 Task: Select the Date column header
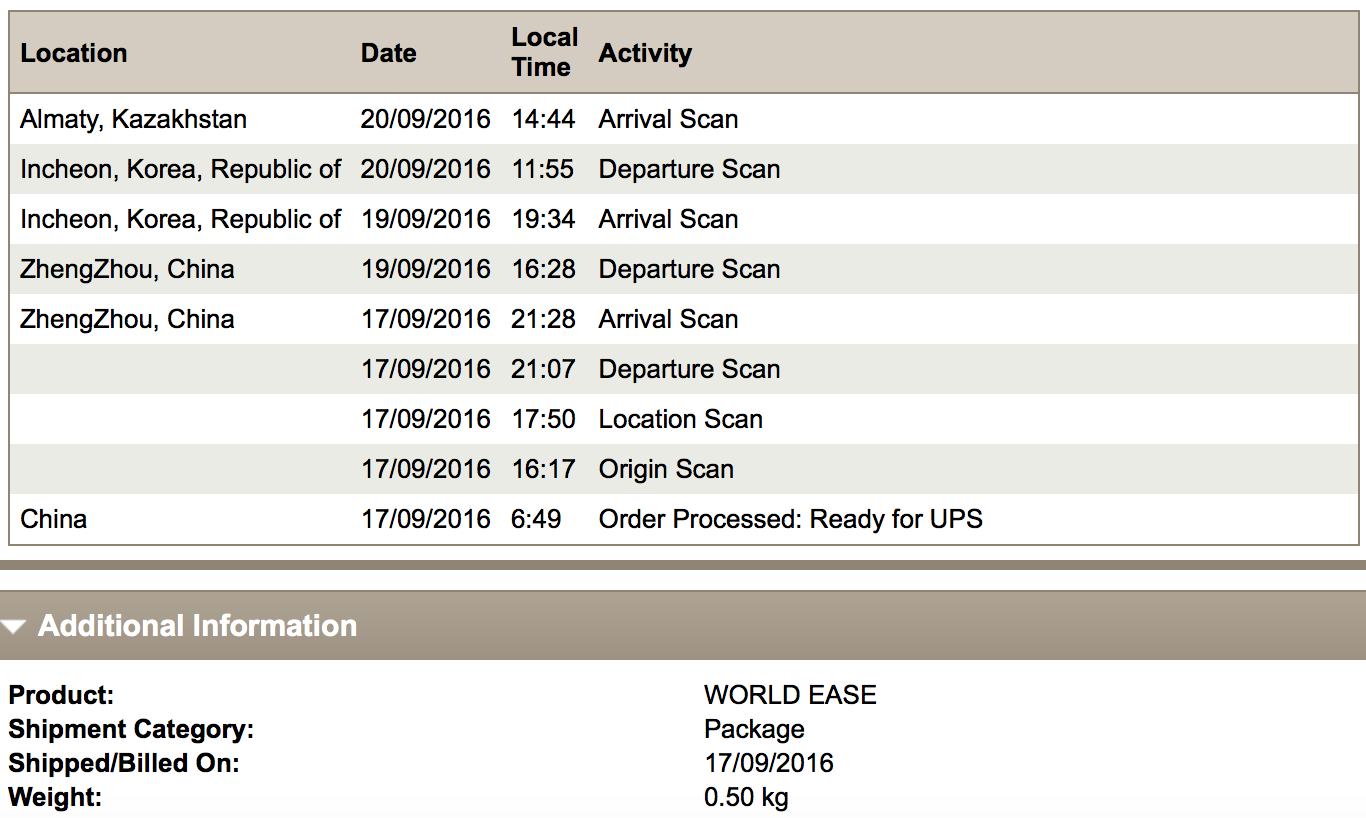click(x=389, y=53)
